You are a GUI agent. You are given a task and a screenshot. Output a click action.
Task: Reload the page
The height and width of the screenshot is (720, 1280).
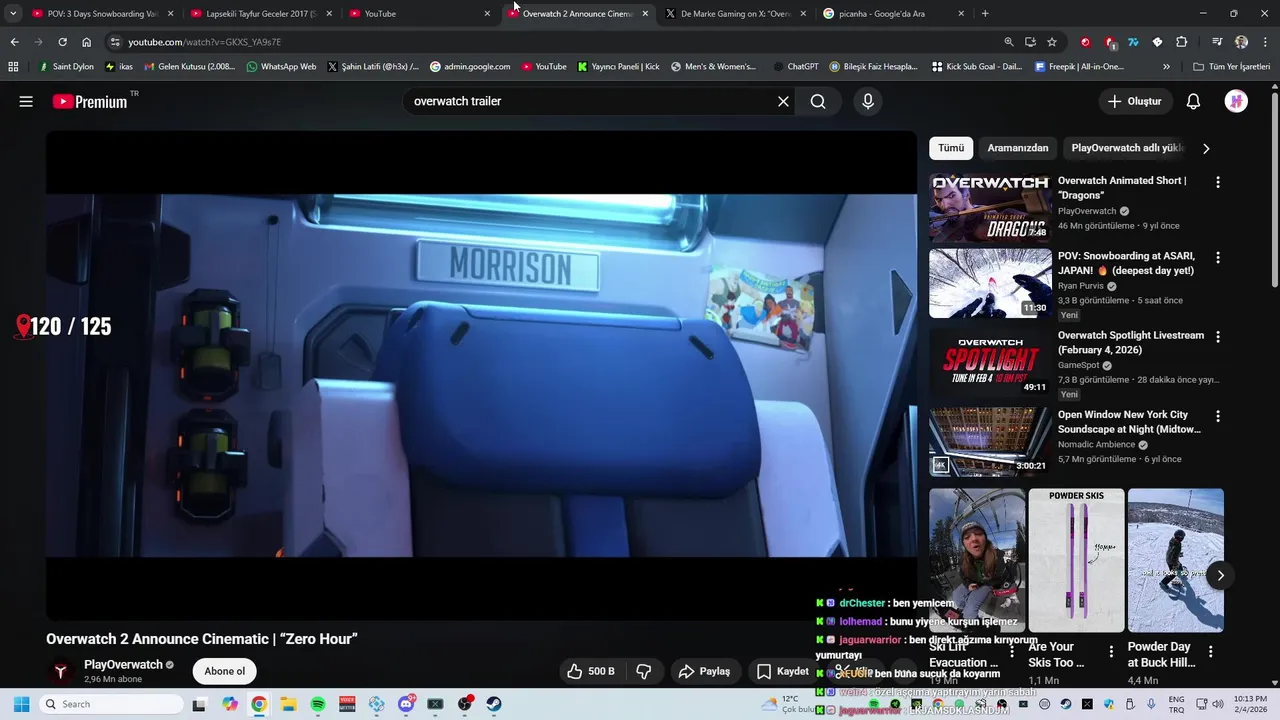click(x=62, y=42)
